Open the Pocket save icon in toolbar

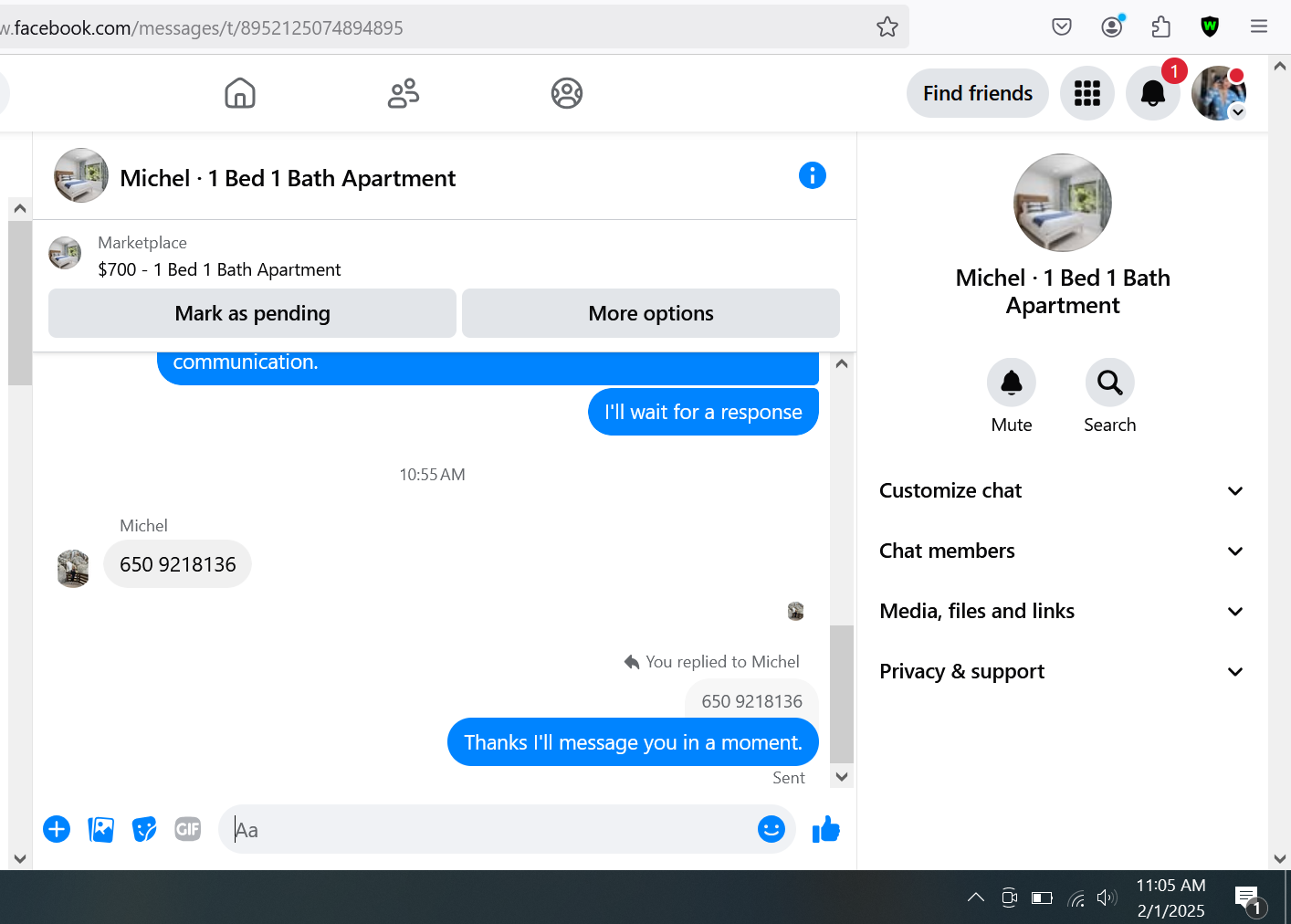pyautogui.click(x=1062, y=27)
